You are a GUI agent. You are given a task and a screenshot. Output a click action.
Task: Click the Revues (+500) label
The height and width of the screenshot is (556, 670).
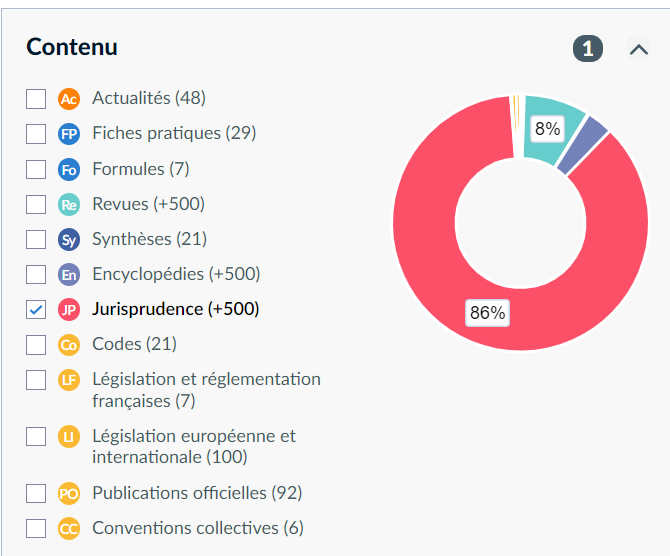pyautogui.click(x=149, y=204)
